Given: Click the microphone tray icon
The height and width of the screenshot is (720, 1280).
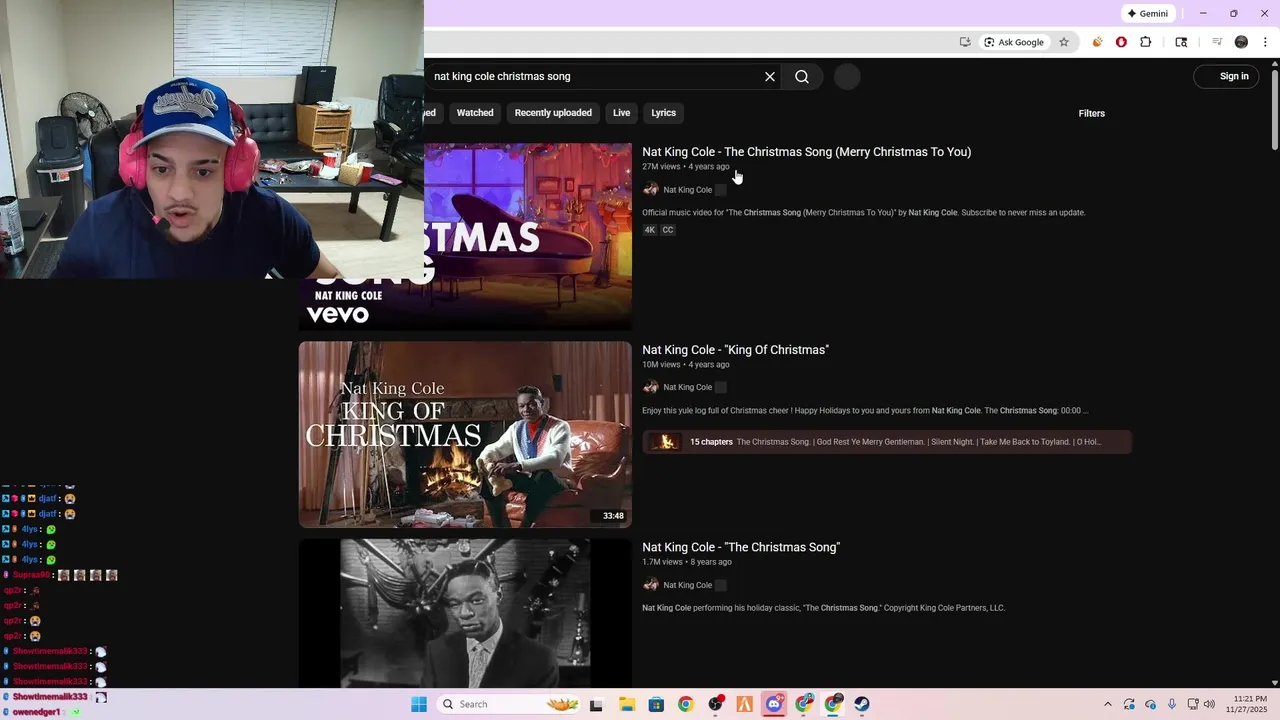Looking at the screenshot, I should point(1171,704).
